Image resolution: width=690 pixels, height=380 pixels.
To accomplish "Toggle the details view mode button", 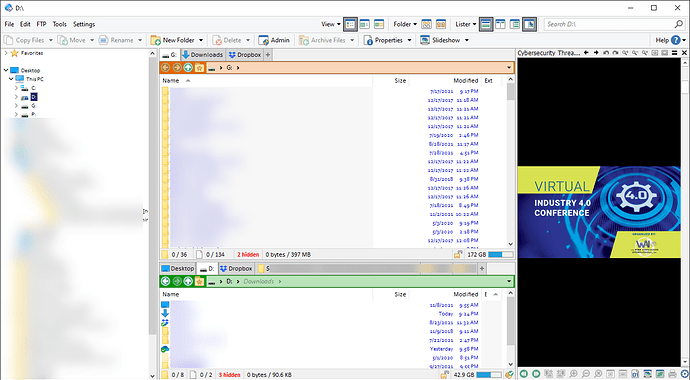I will (350, 24).
